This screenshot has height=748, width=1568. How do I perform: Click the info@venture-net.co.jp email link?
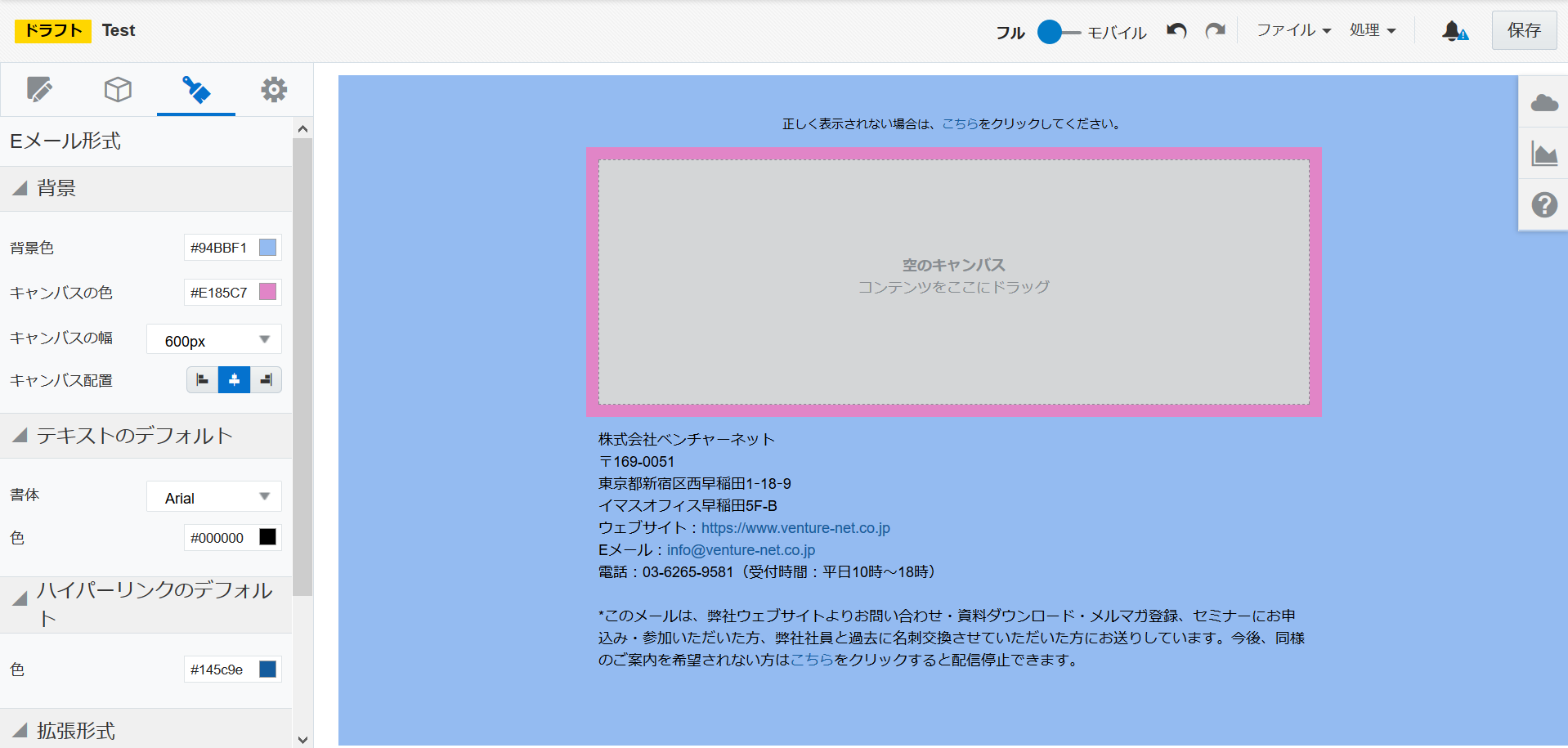[x=741, y=550]
